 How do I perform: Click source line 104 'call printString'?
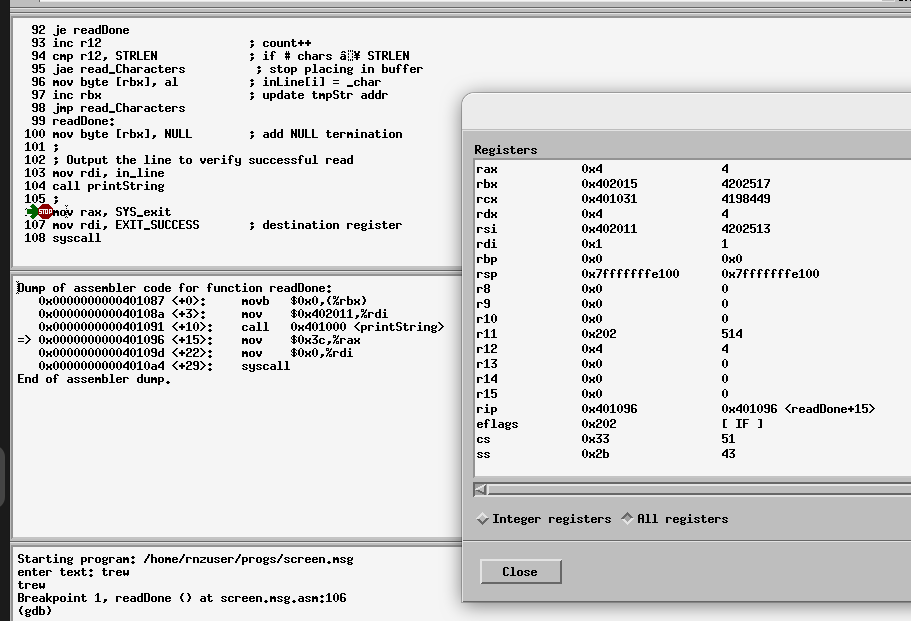tap(94, 186)
